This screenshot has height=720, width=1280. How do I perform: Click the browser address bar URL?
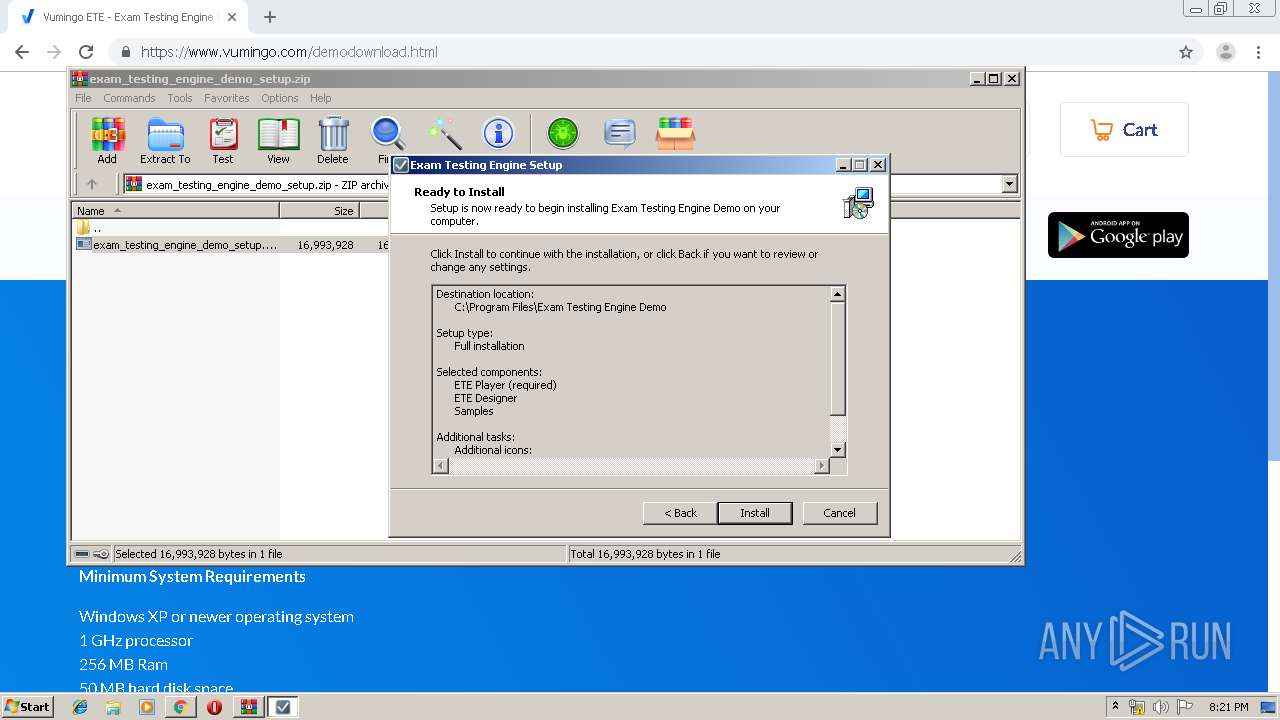[289, 52]
